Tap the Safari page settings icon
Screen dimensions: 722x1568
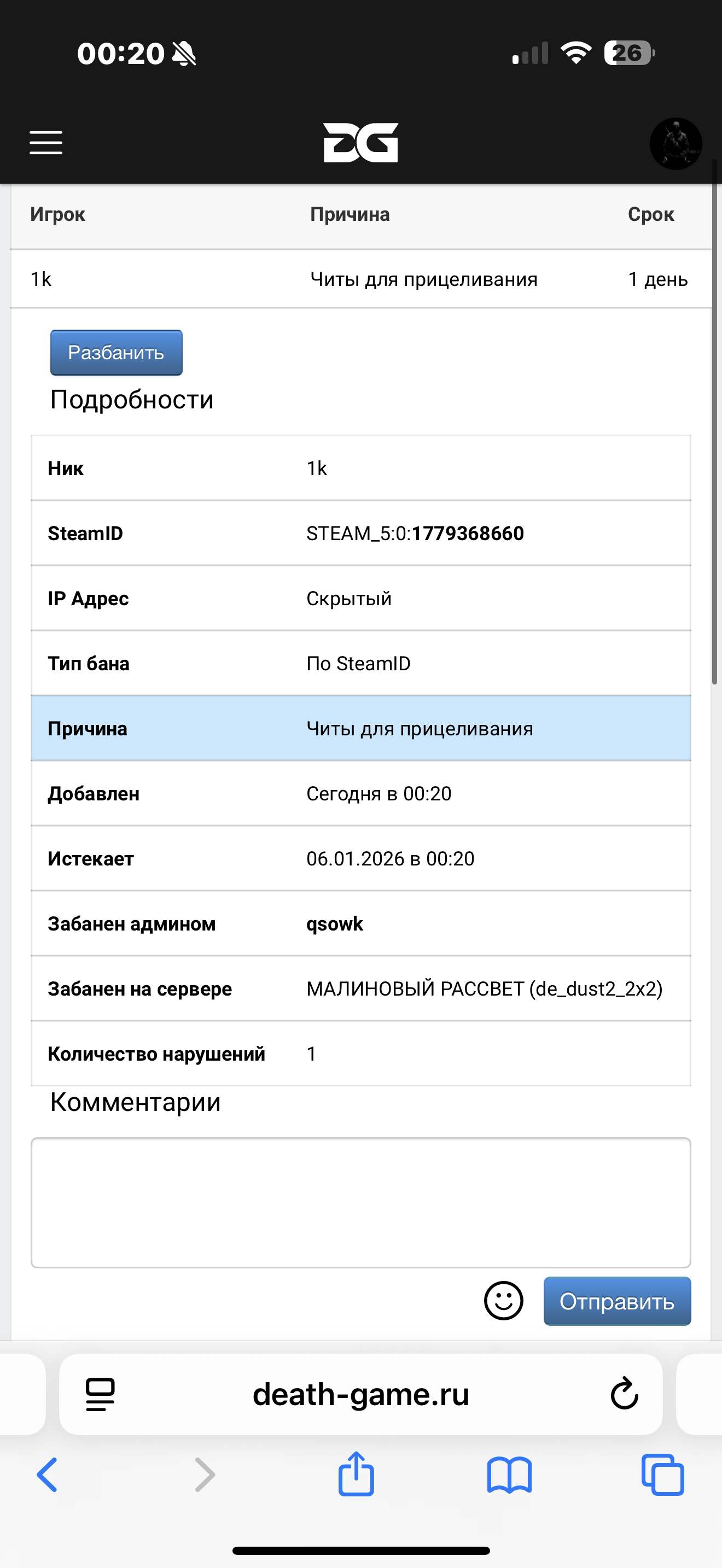tap(101, 1394)
